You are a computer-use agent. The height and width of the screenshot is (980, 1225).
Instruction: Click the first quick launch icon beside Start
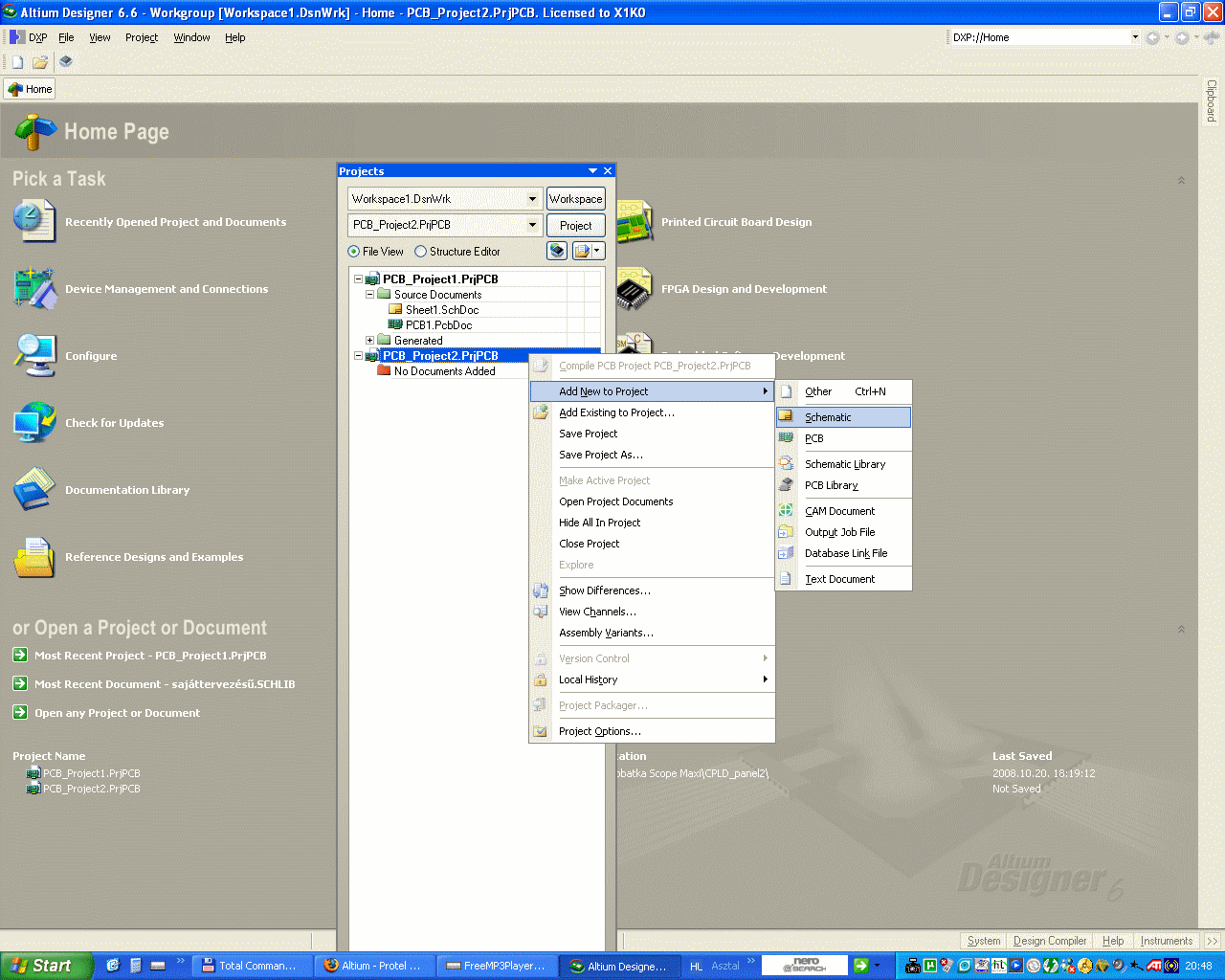(x=113, y=966)
